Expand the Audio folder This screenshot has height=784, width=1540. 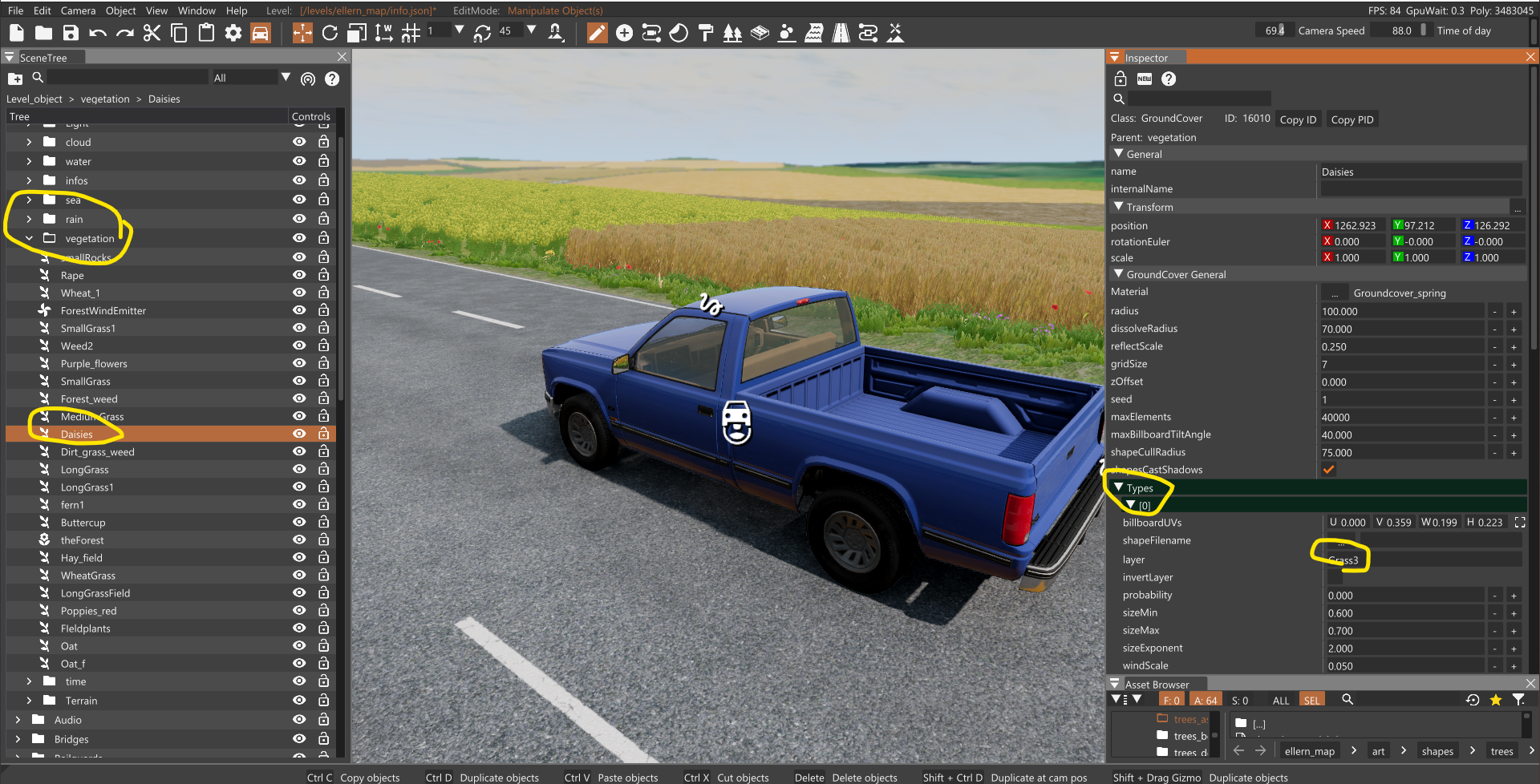(18, 720)
